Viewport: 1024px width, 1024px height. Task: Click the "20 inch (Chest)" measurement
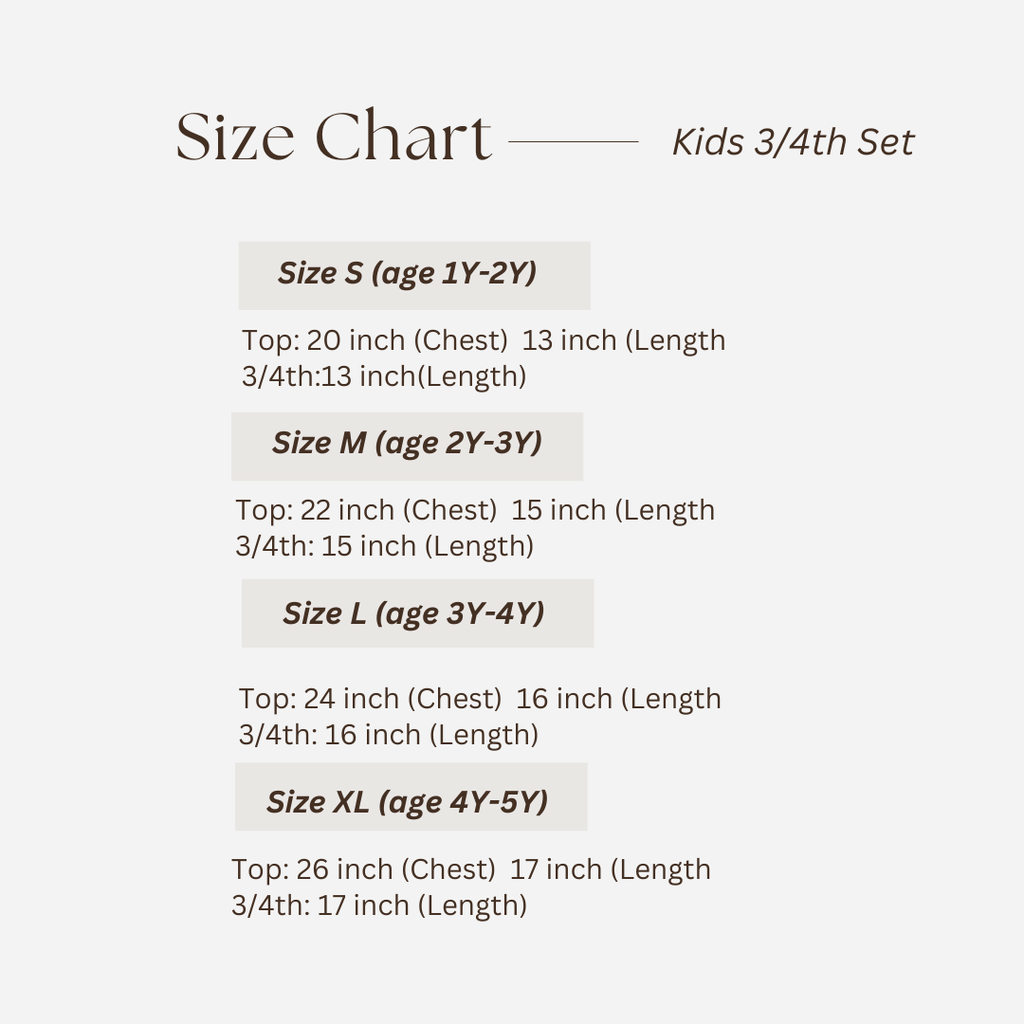(407, 340)
